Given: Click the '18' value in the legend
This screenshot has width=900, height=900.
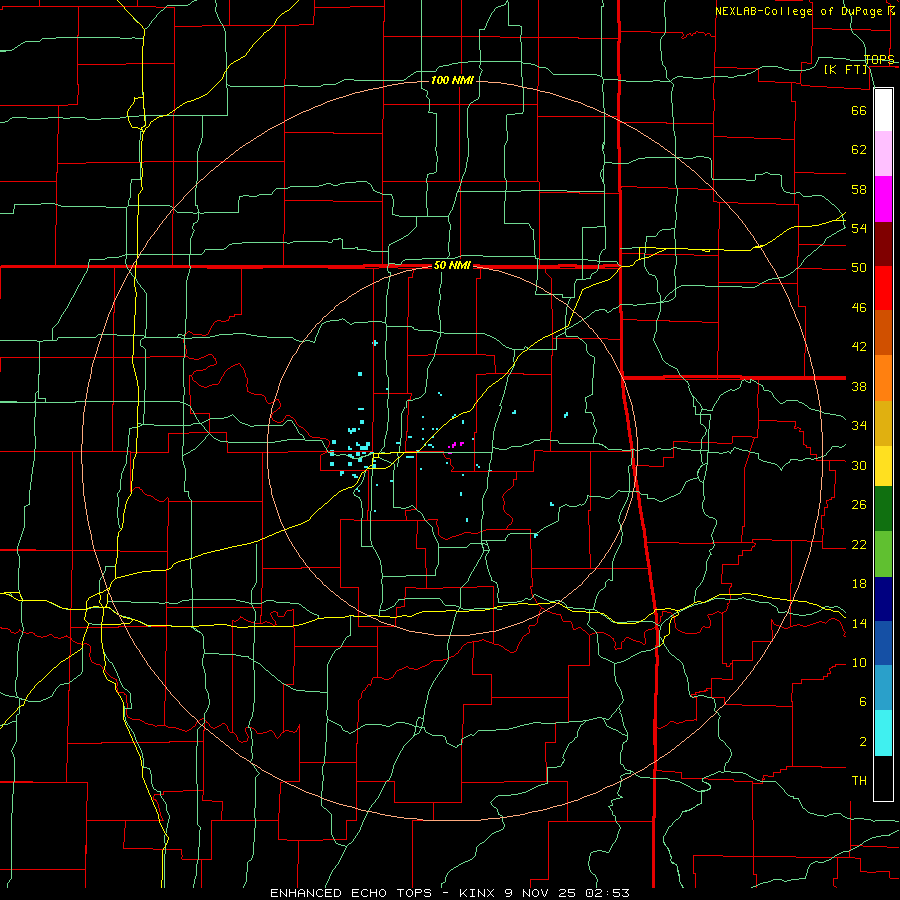Looking at the screenshot, I should point(859,584).
